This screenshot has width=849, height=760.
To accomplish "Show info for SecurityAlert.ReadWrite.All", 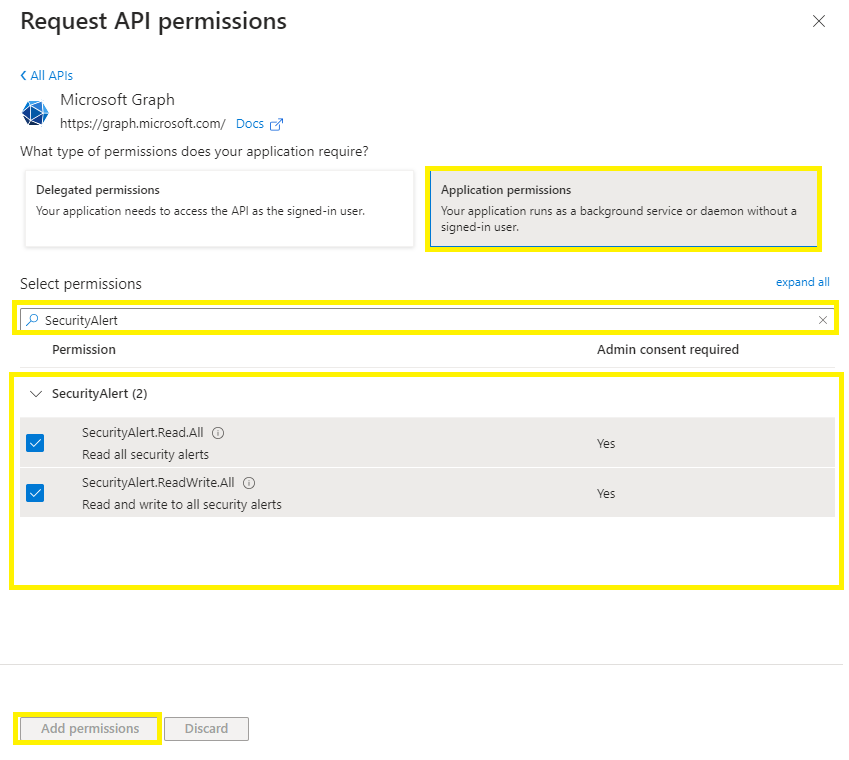I will 249,483.
